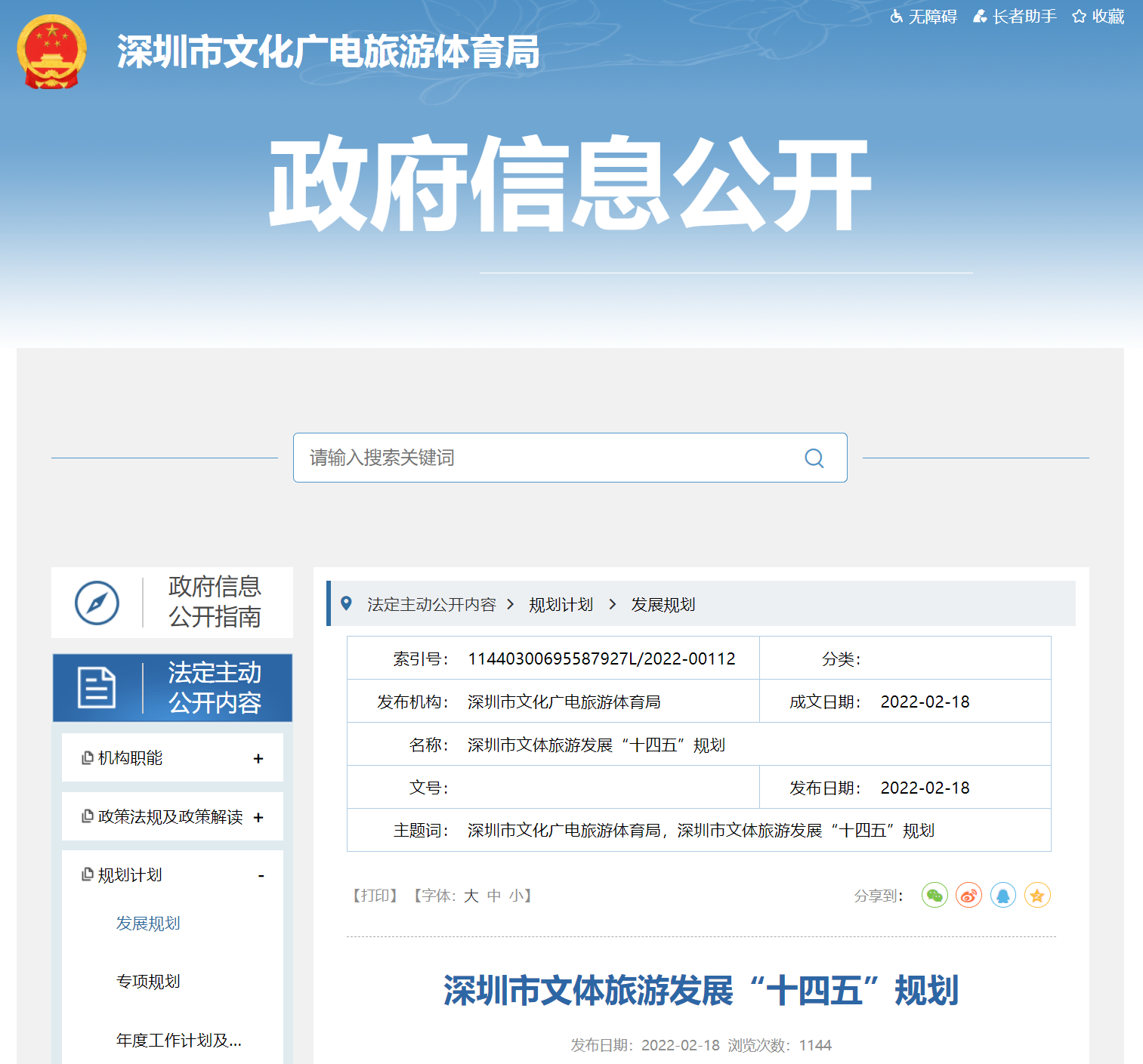Share the page to Weibo

pyautogui.click(x=968, y=896)
